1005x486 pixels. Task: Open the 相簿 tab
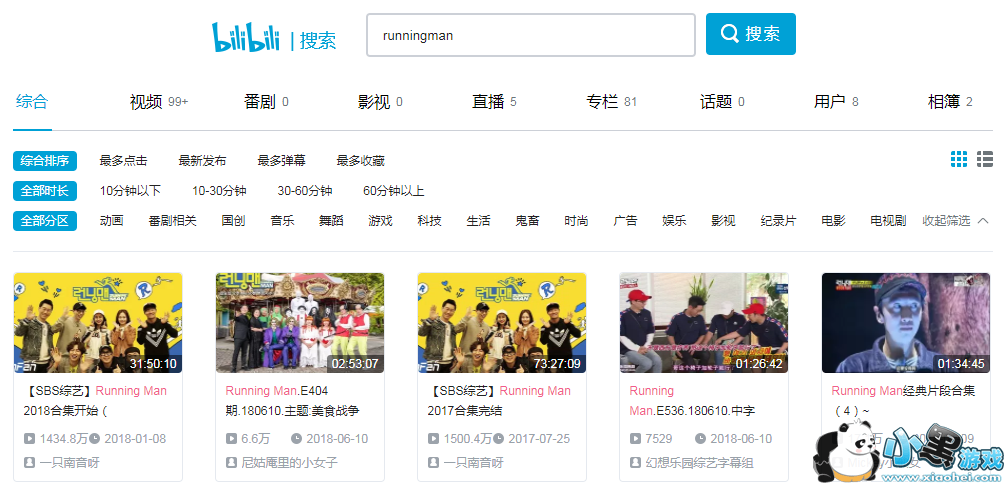[x=951, y=101]
